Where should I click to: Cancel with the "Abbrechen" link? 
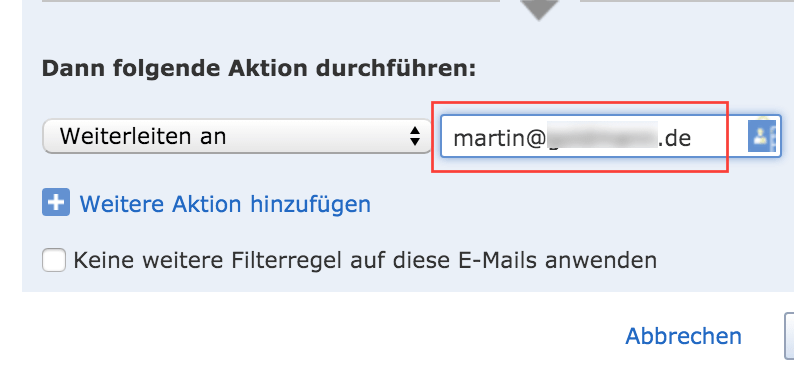point(683,336)
